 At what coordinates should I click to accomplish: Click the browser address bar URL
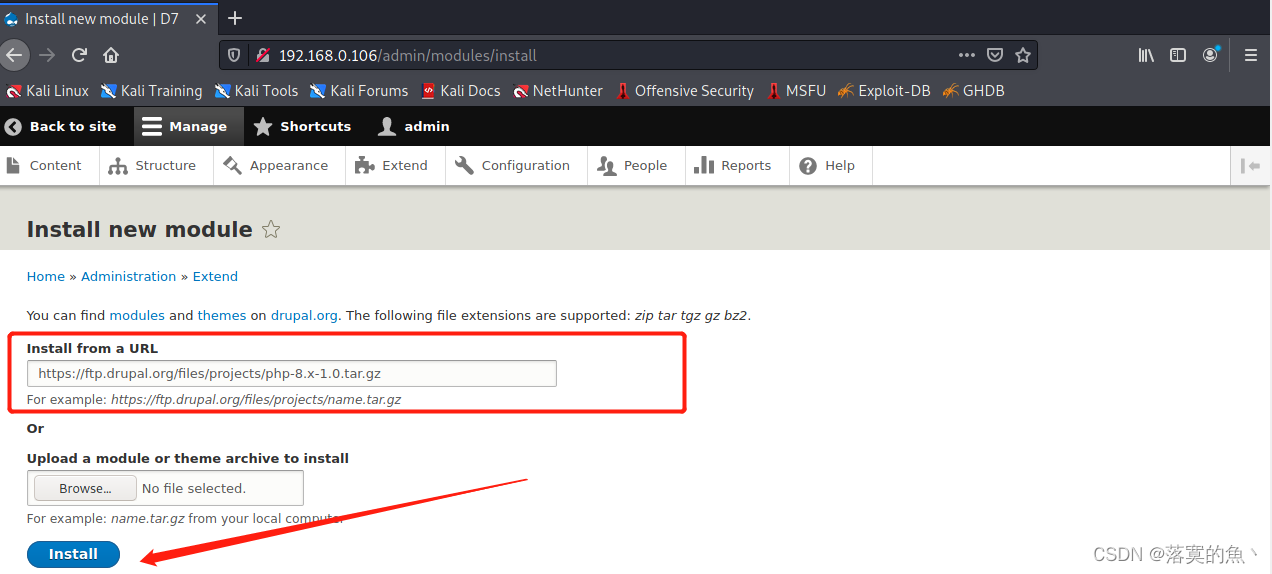(408, 55)
